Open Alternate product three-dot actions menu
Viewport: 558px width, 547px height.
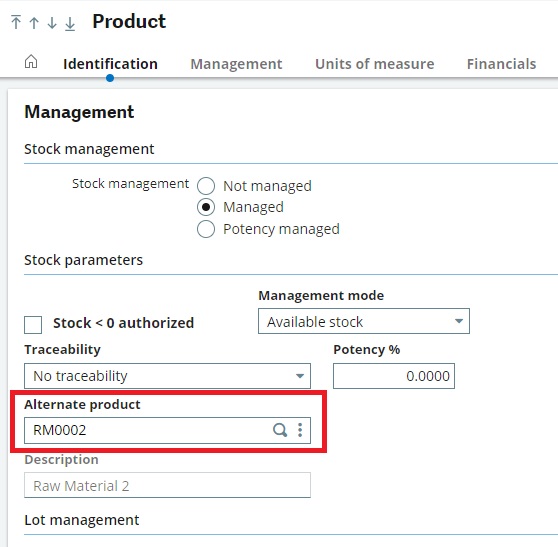pyautogui.click(x=300, y=430)
